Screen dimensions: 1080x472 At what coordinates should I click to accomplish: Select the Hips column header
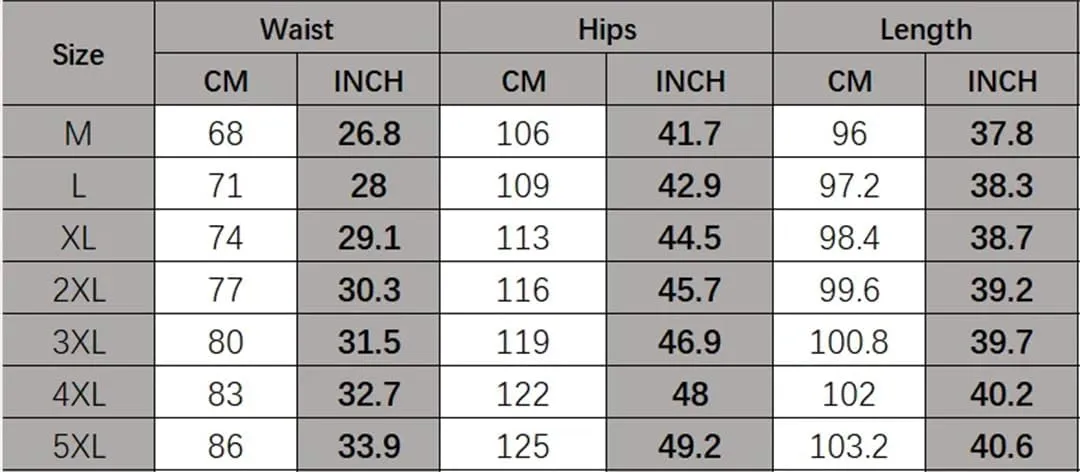click(606, 28)
